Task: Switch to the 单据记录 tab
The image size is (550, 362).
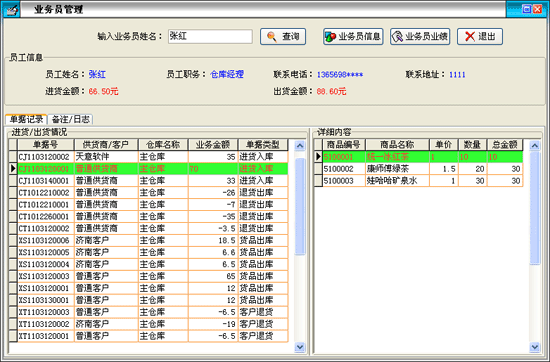Action: click(26, 119)
